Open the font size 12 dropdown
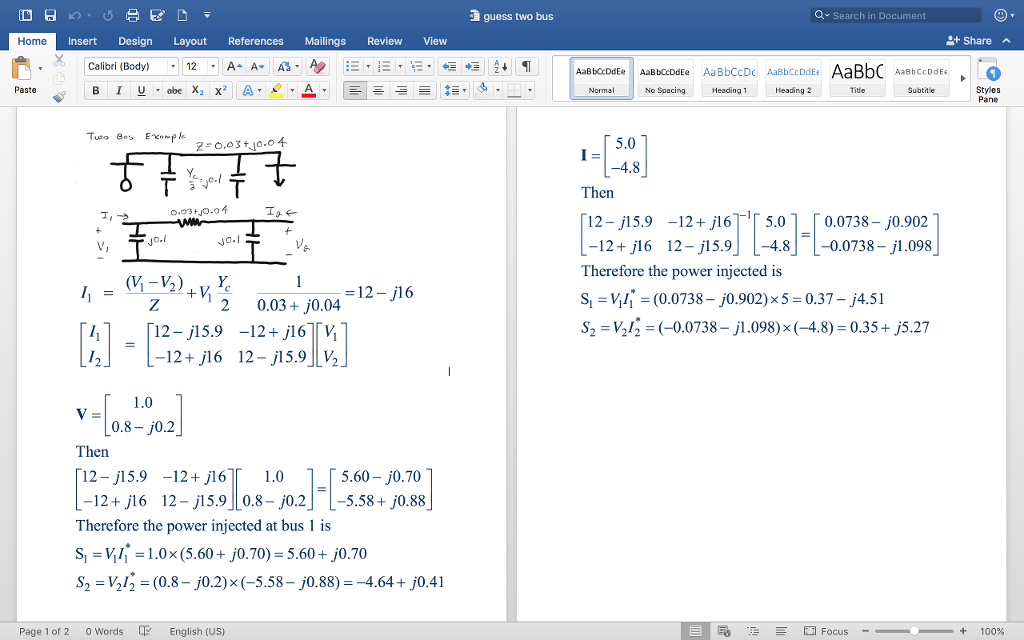Viewport: 1024px width, 640px height. pyautogui.click(x=212, y=66)
